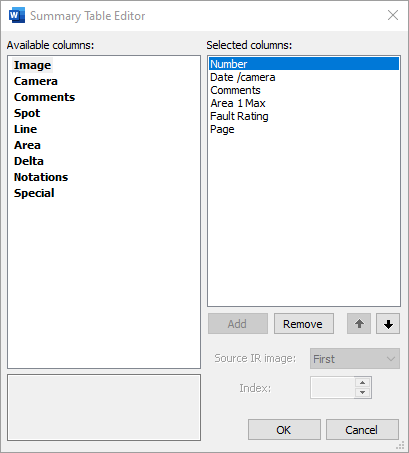
Task: Click the Add button
Action: click(238, 324)
